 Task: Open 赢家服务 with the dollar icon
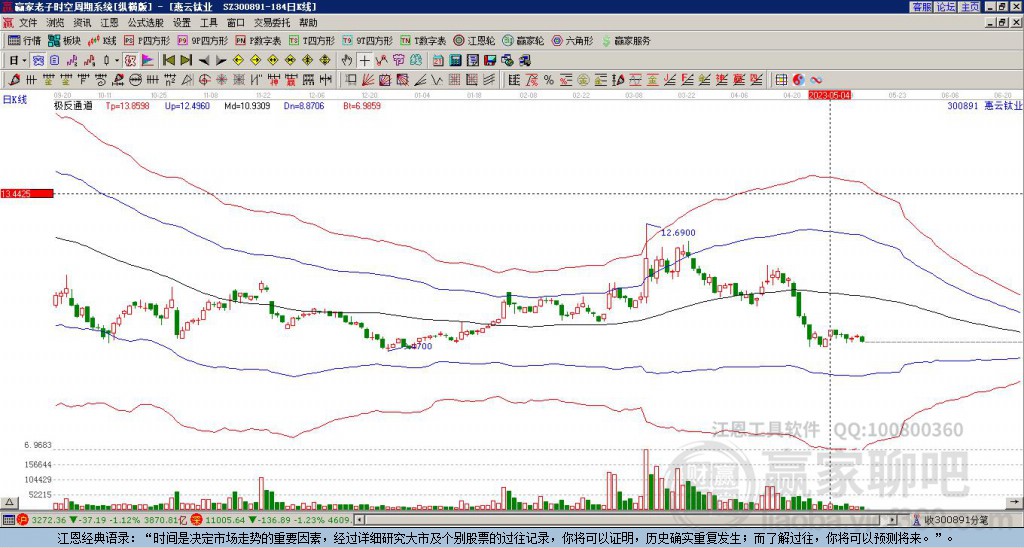click(626, 40)
